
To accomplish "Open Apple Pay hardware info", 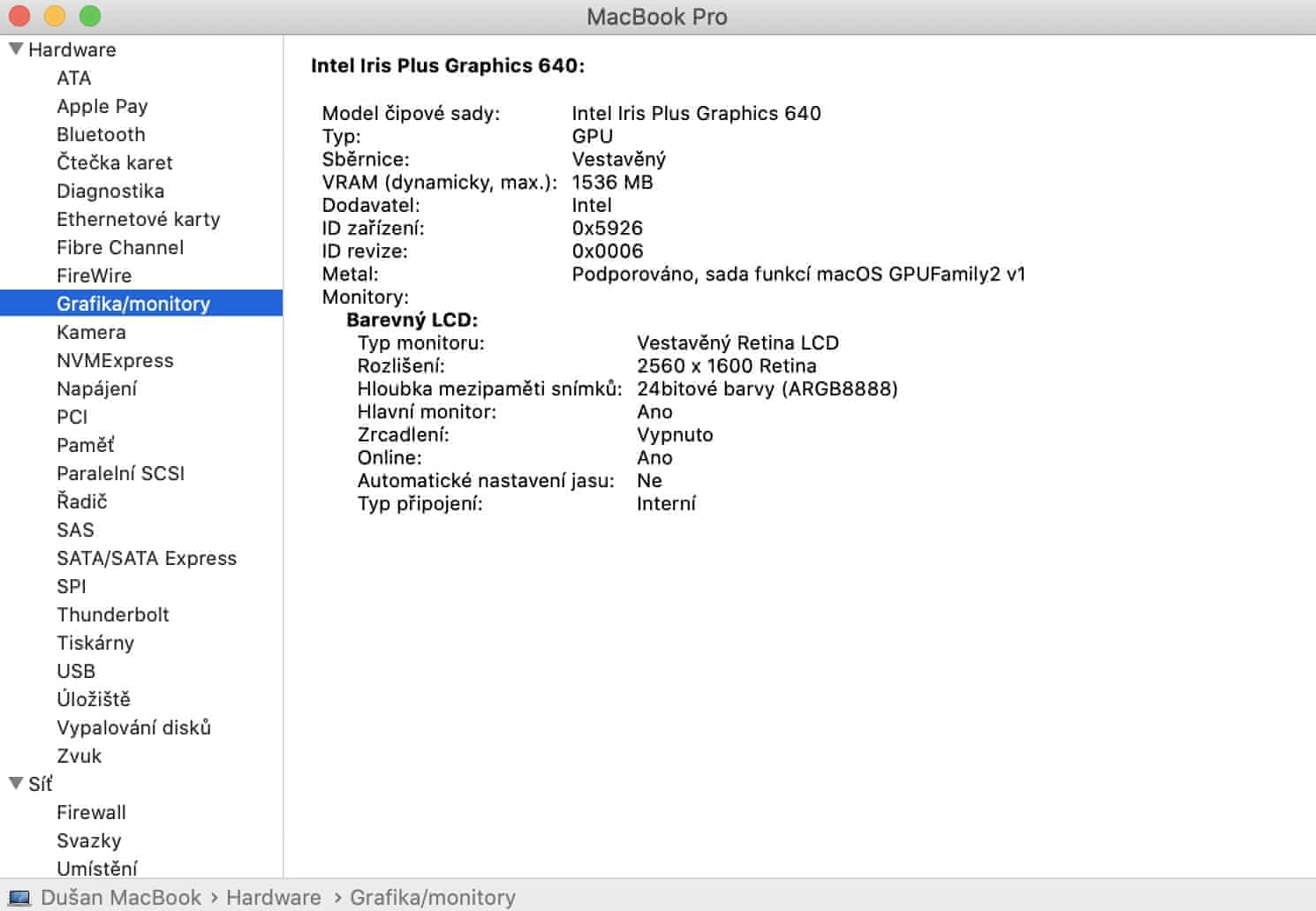I will pyautogui.click(x=102, y=106).
